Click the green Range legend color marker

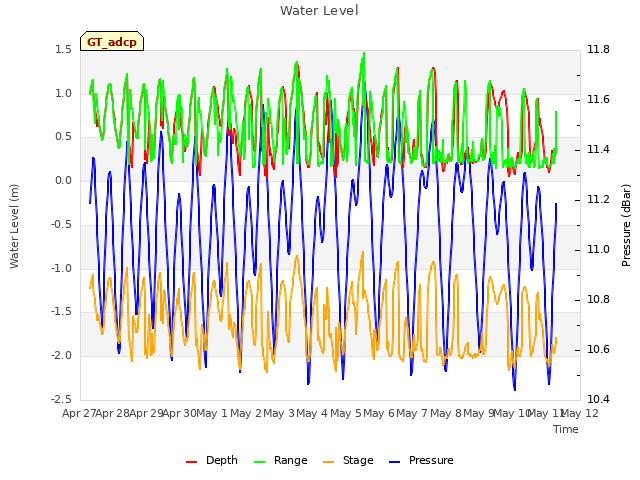(260, 462)
